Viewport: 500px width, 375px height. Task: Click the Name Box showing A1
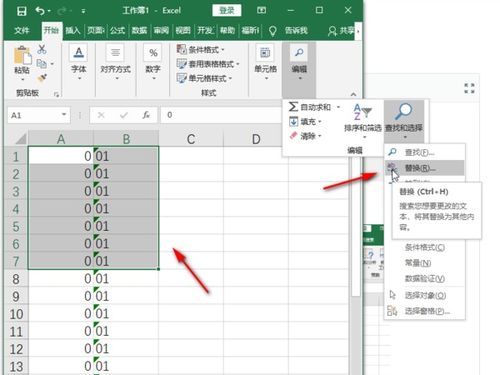click(x=34, y=115)
